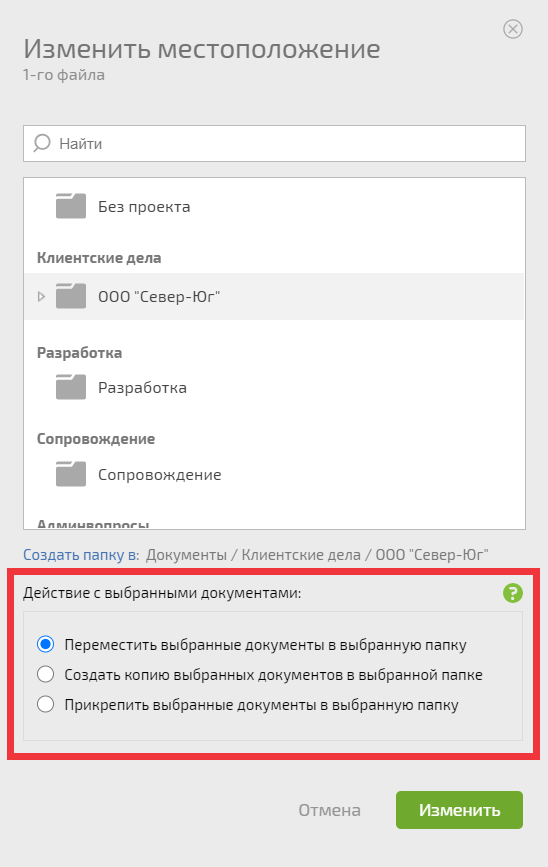
Task: Click the magnifier icon in search field
Action: tap(42, 143)
